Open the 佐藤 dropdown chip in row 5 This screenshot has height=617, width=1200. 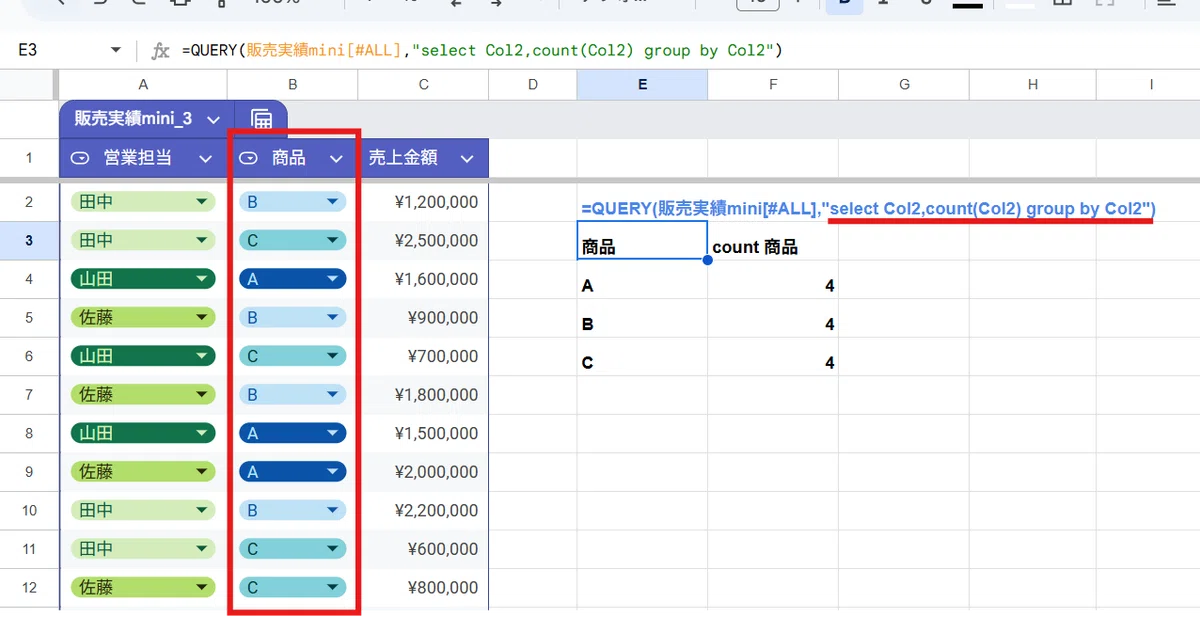[x=143, y=317]
